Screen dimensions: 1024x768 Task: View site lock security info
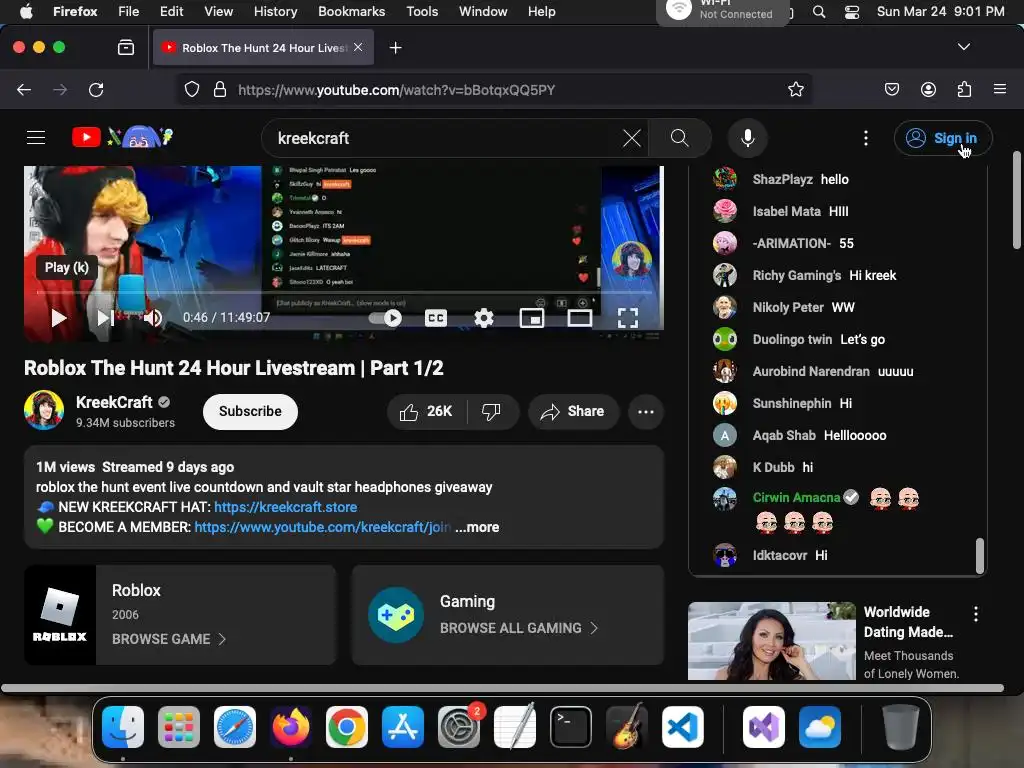220,89
